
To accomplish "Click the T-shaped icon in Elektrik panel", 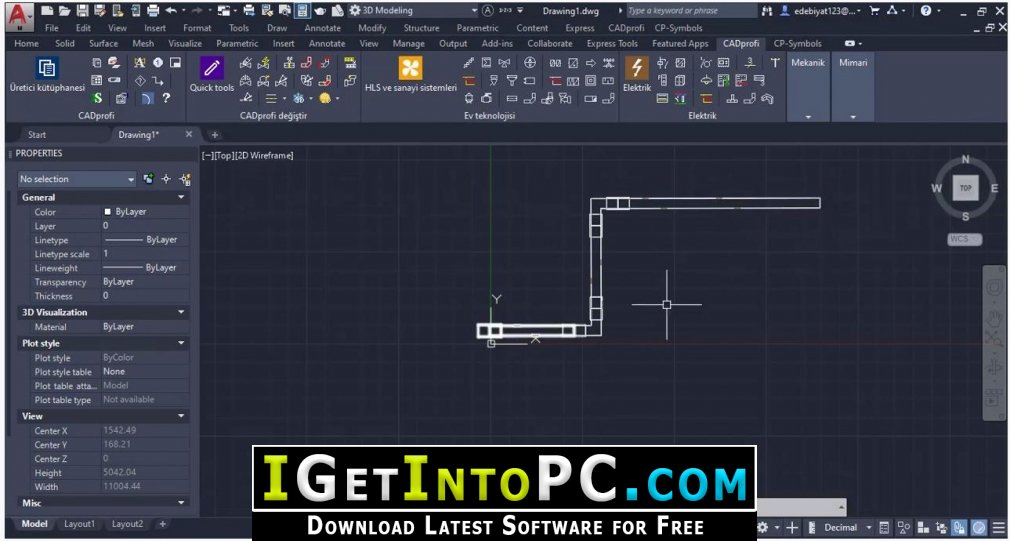I will coord(775,62).
